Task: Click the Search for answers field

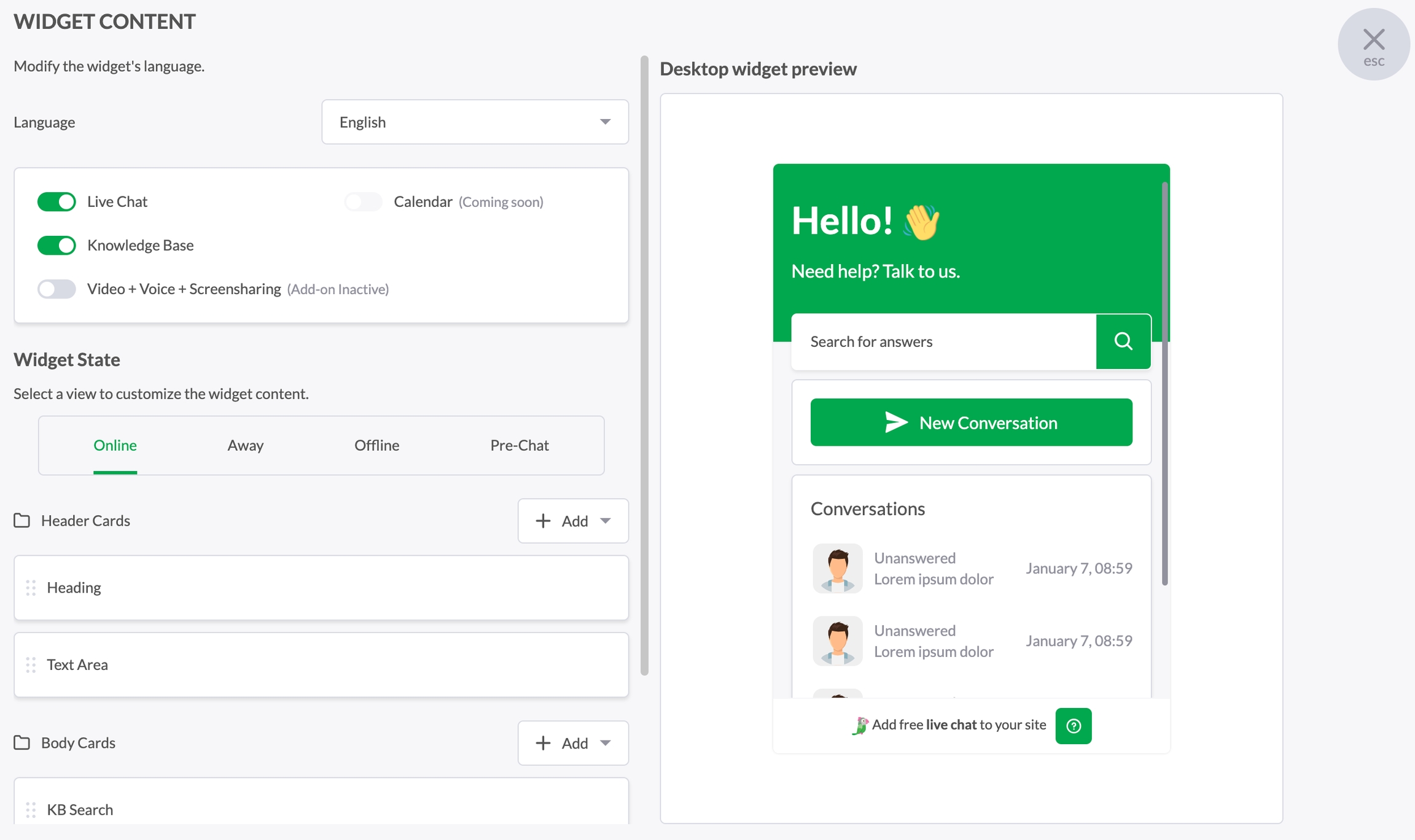Action: pyautogui.click(x=943, y=341)
